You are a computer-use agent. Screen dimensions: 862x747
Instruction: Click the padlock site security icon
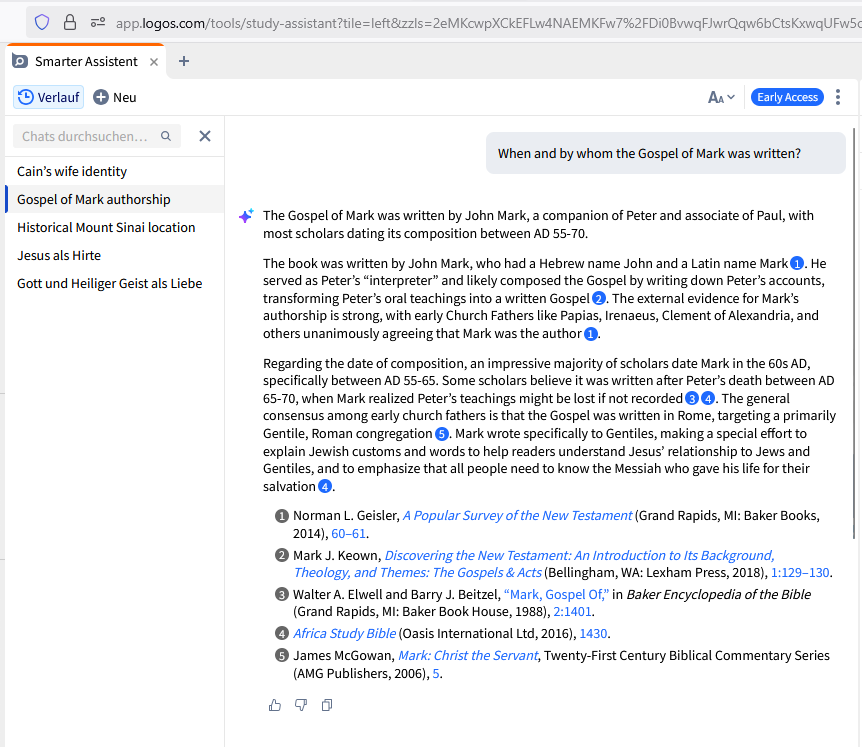[70, 23]
